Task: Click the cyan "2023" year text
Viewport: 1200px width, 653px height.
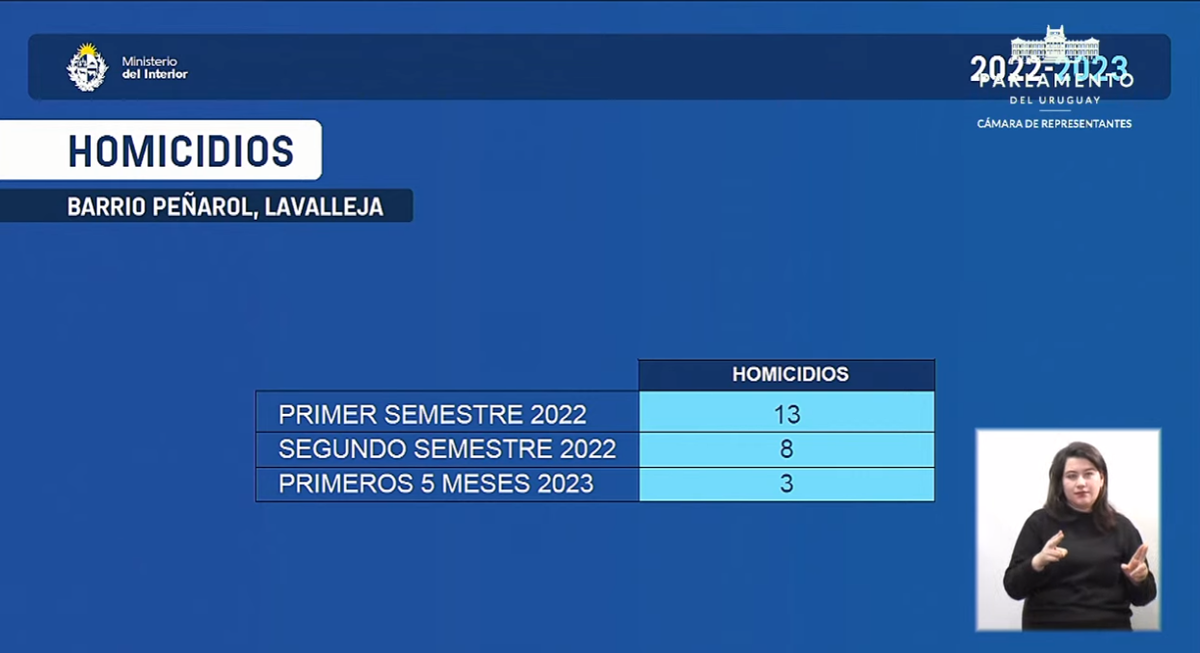Action: click(x=1095, y=68)
